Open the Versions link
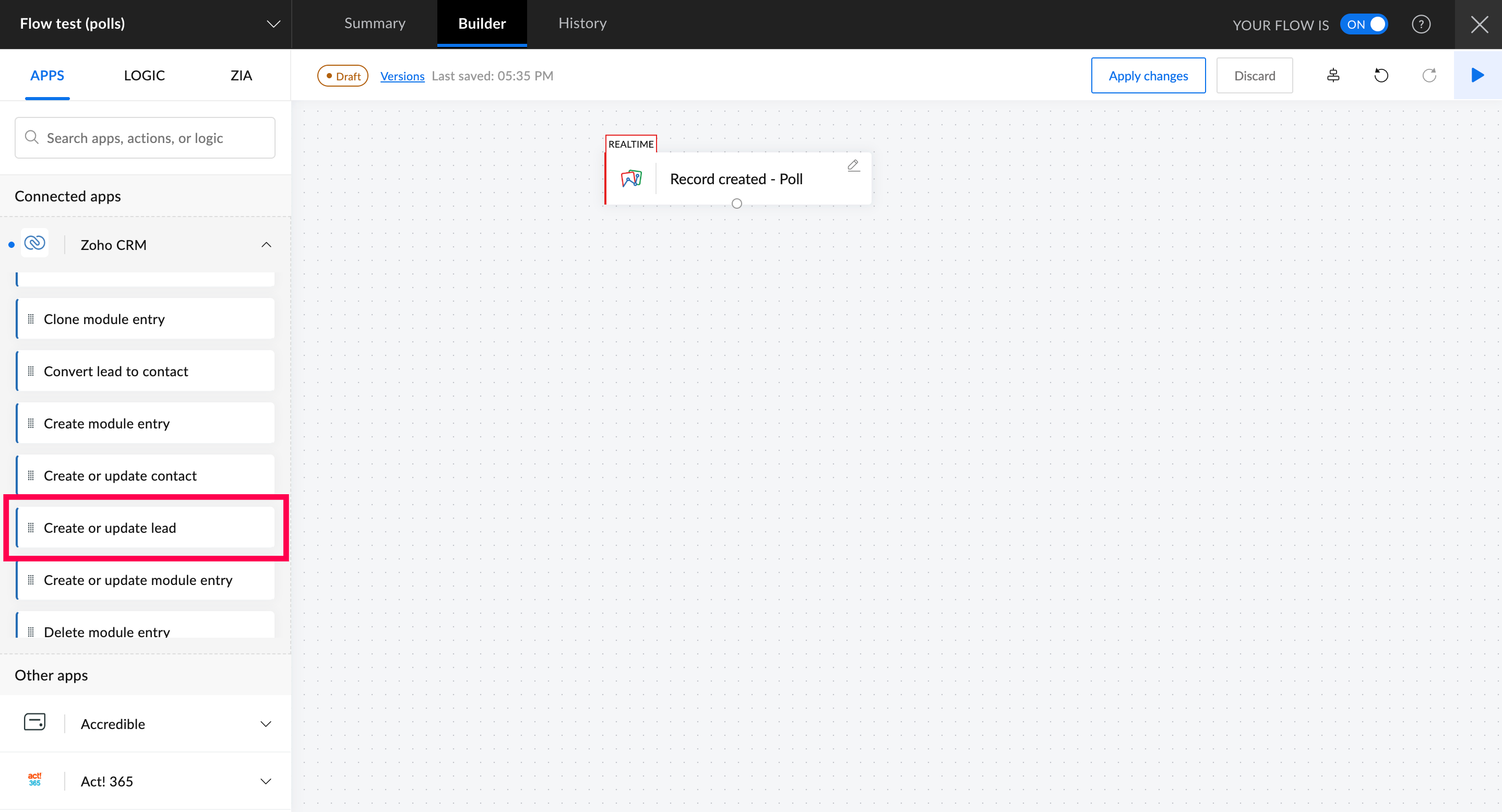 (x=402, y=76)
